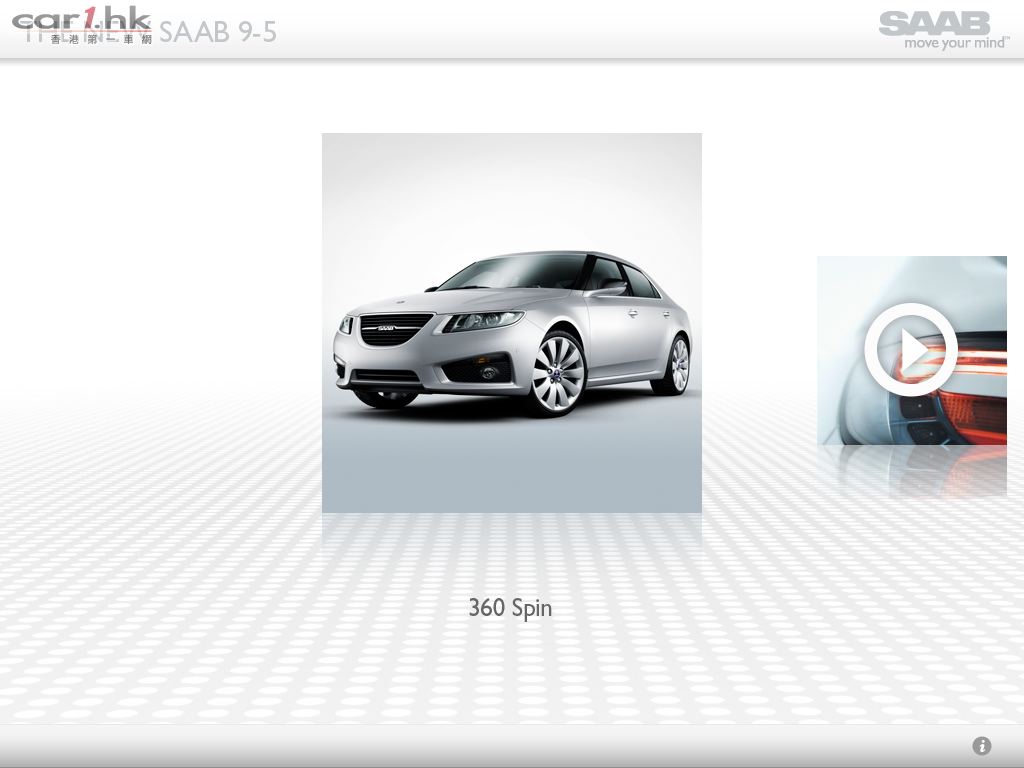Screen dimensions: 1024x768
Task: Click "SAAB 9-5" title in header
Action: coord(217,32)
